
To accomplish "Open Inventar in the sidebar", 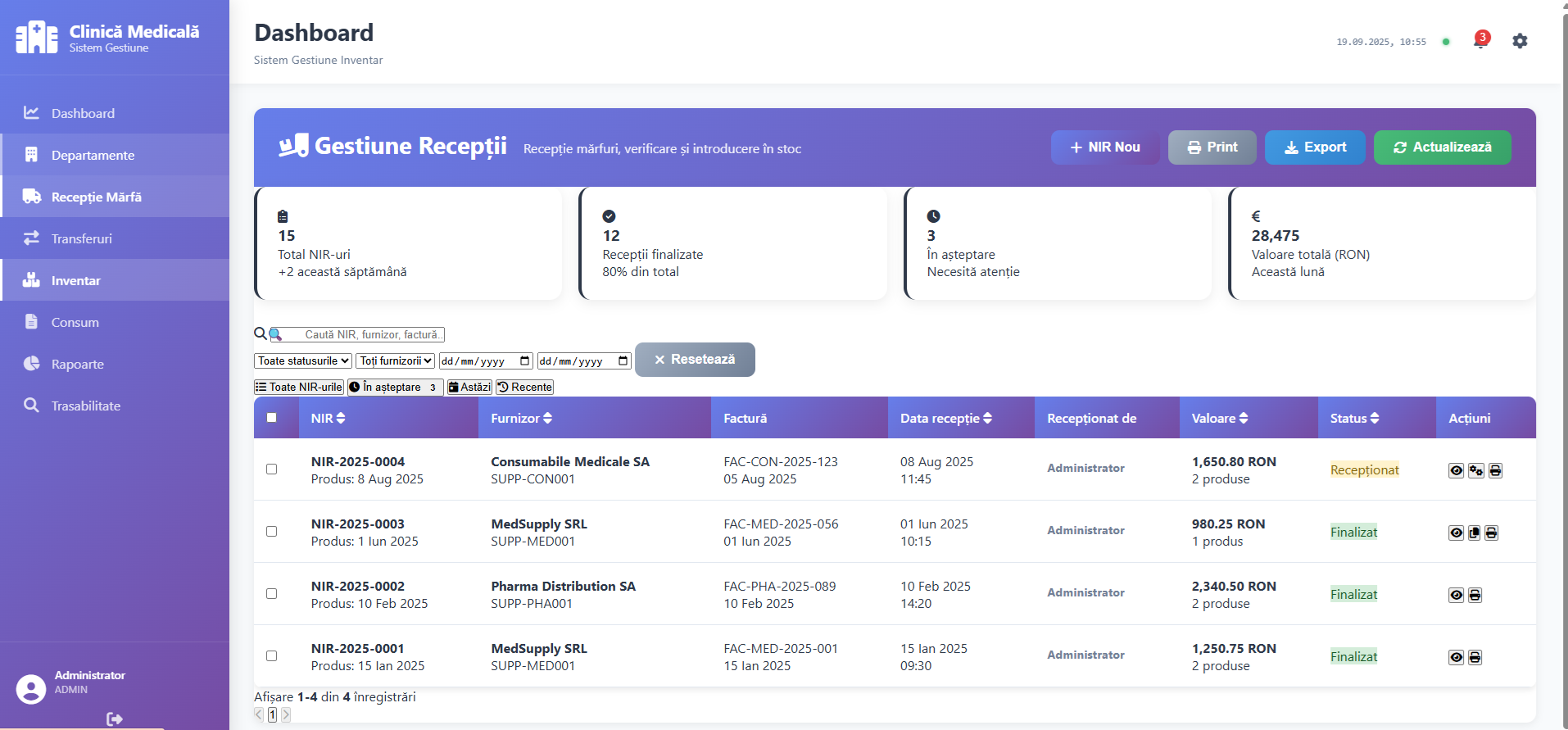I will (x=115, y=280).
